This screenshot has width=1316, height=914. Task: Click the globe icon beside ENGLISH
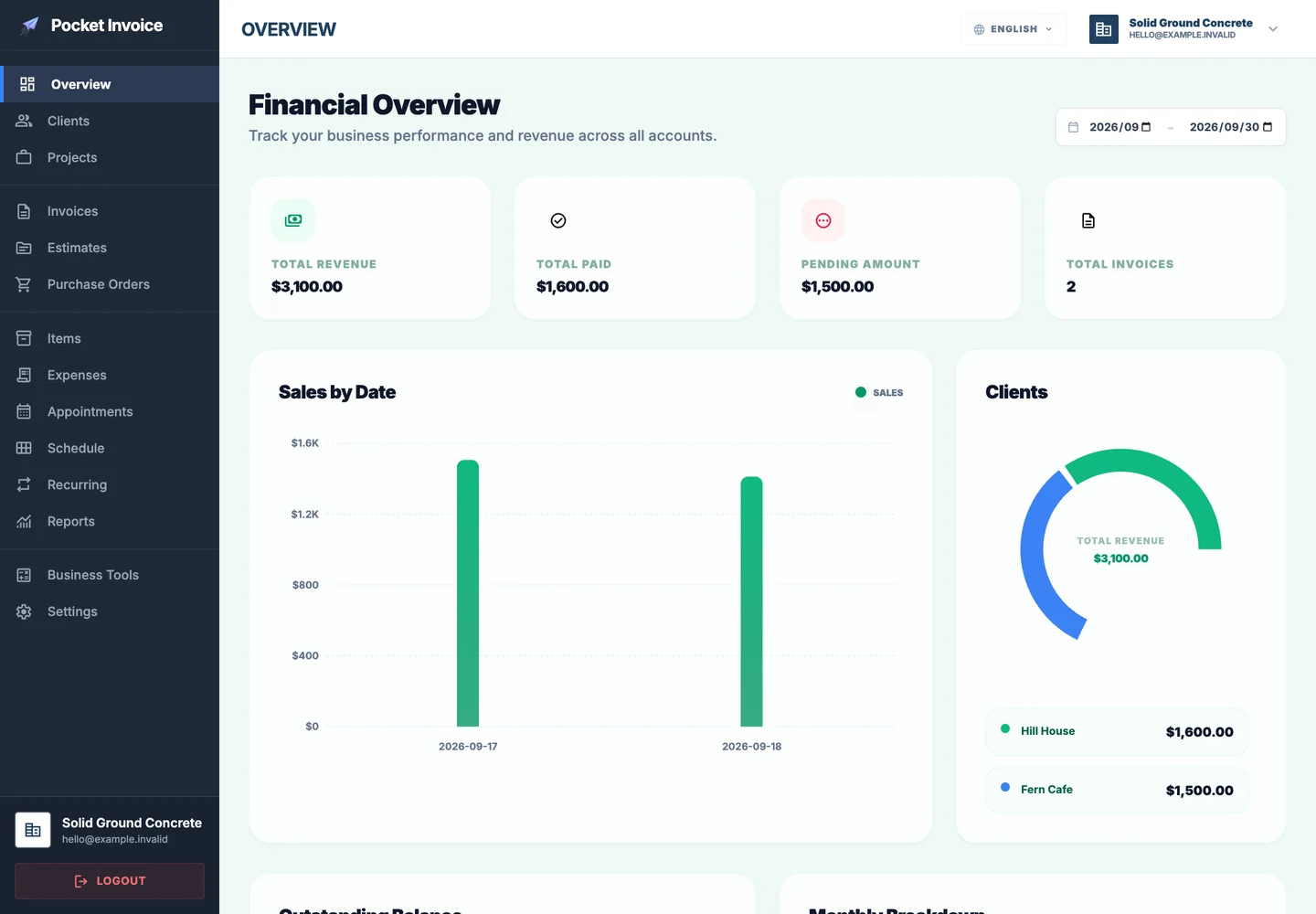979,29
